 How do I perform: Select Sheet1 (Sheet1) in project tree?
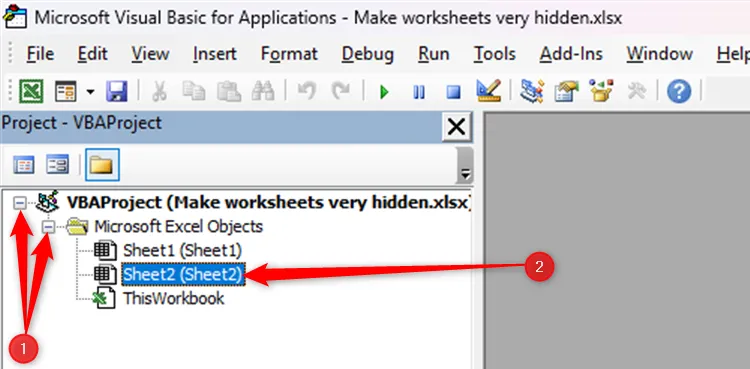point(182,250)
